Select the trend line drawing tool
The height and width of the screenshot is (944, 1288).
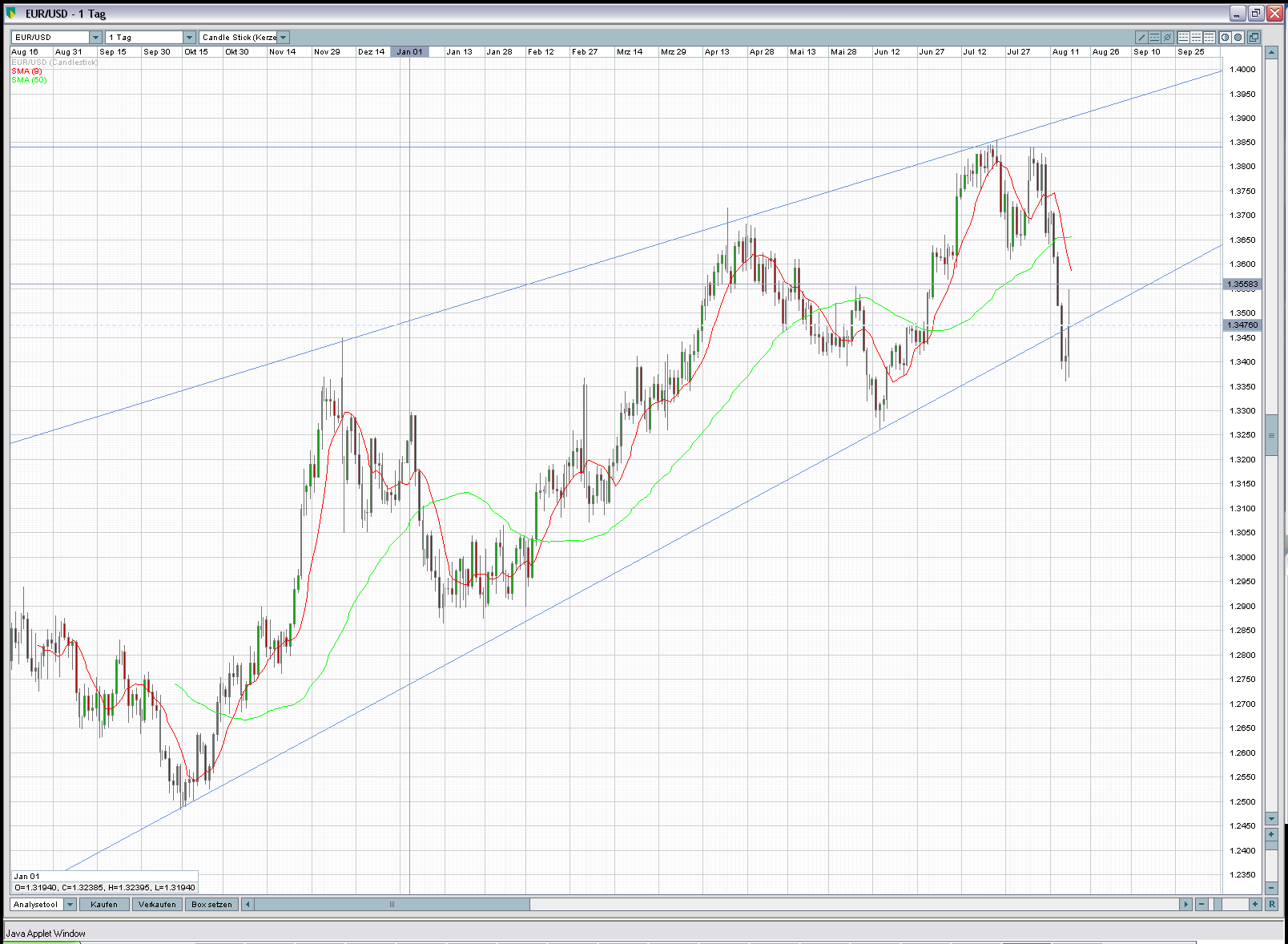1142,38
